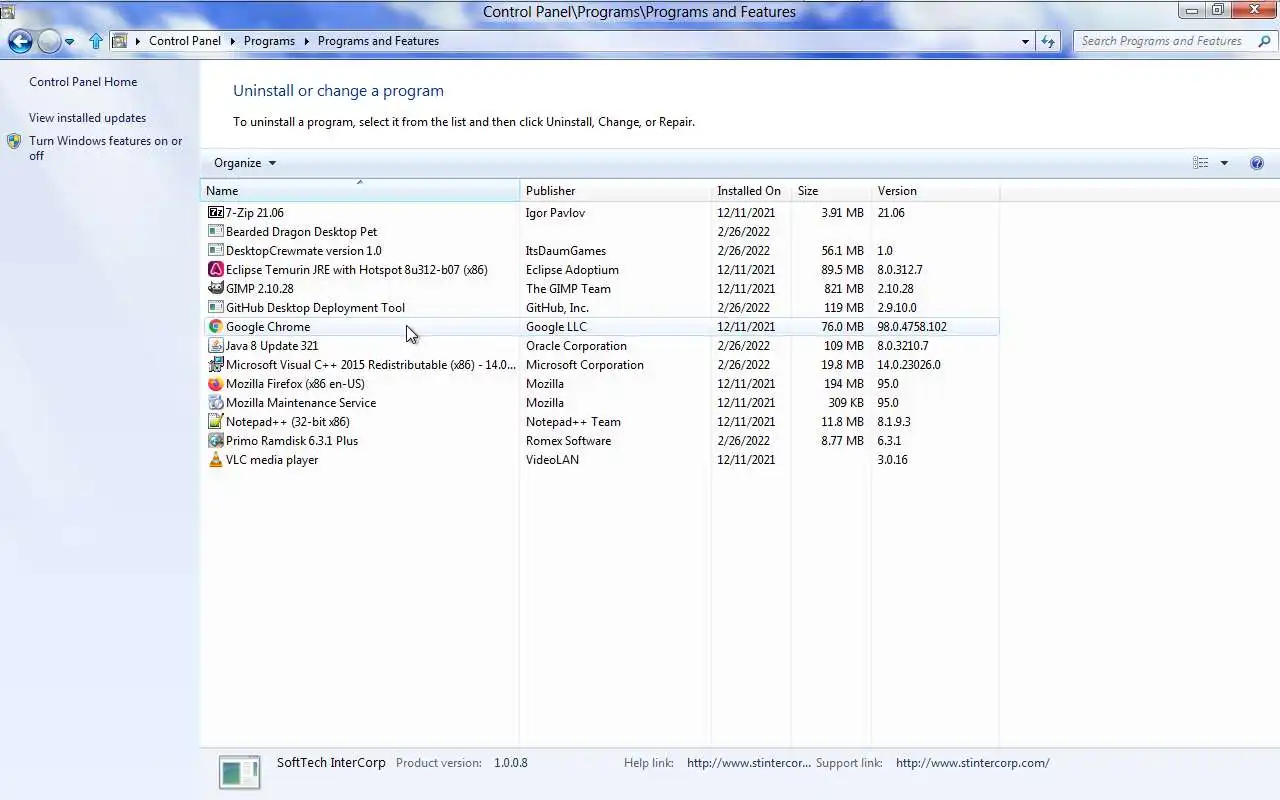Click the search magnifier icon
The image size is (1280, 800).
[x=1263, y=41]
